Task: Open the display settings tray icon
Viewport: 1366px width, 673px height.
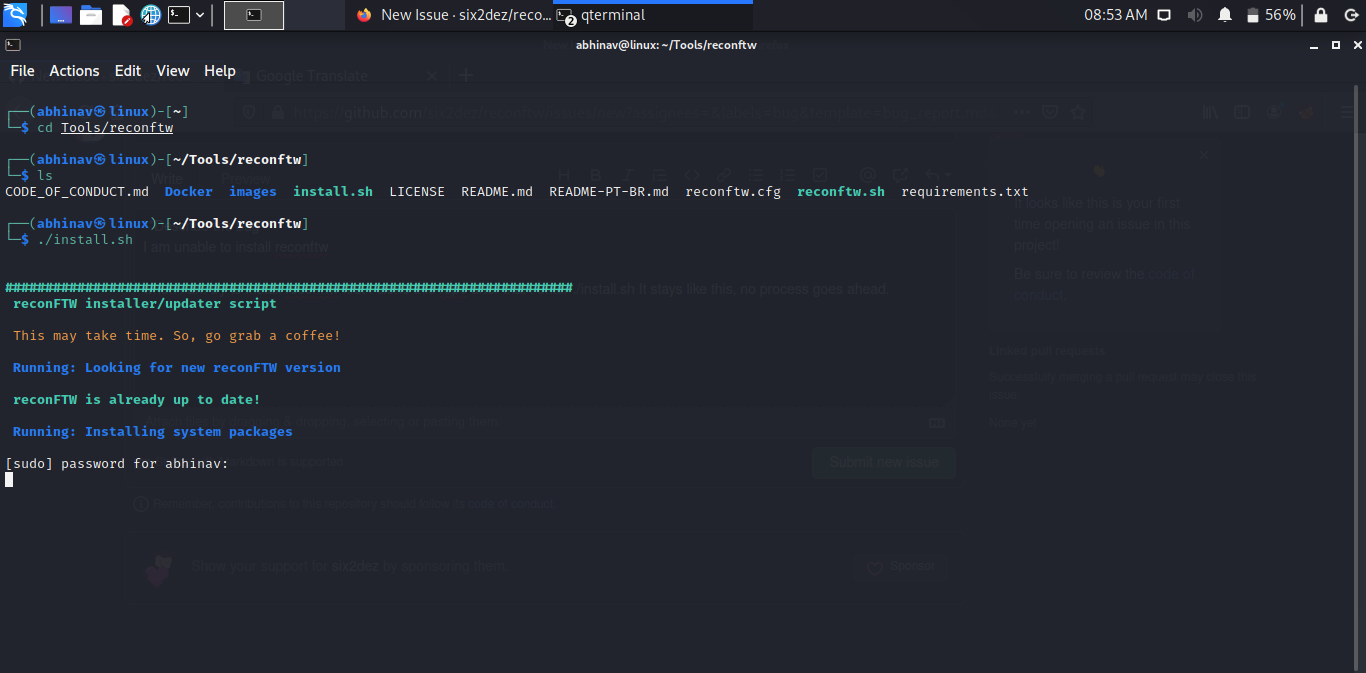Action: click(x=1164, y=15)
